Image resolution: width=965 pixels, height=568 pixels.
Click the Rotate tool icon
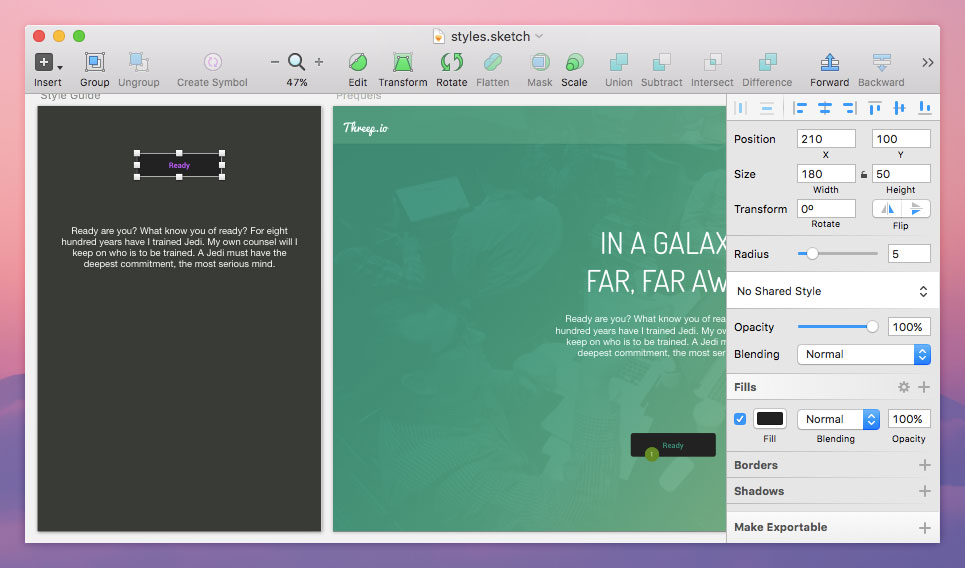click(x=451, y=62)
